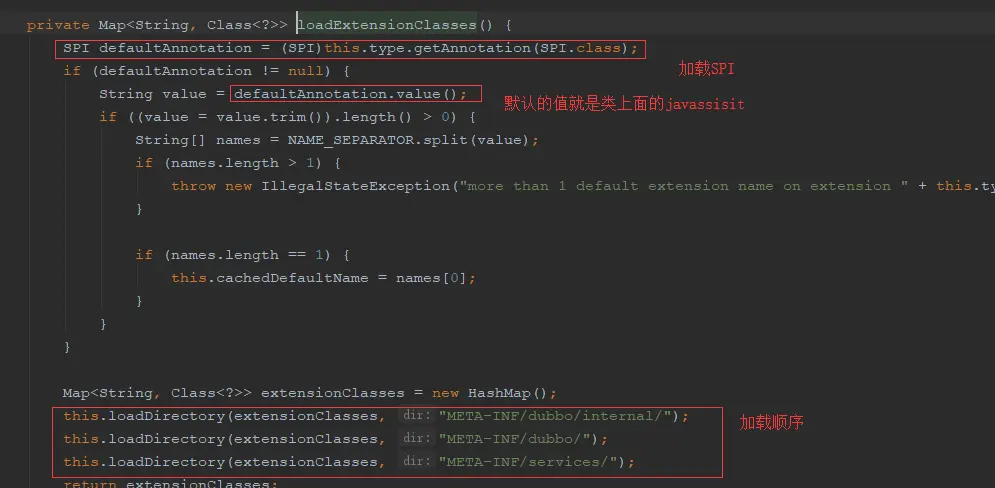995x488 pixels.
Task: Click the dir: hint on the services line
Action: click(416, 462)
